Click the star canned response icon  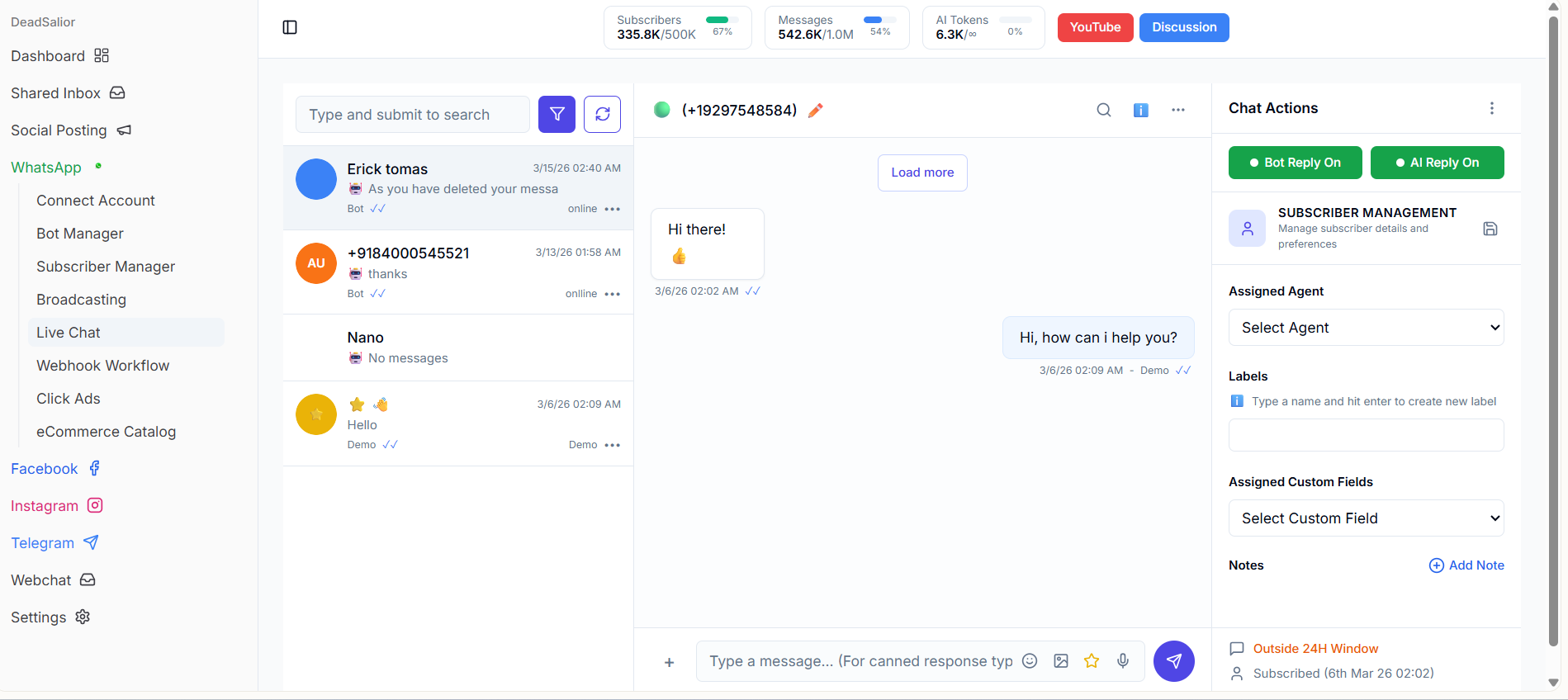point(1092,660)
